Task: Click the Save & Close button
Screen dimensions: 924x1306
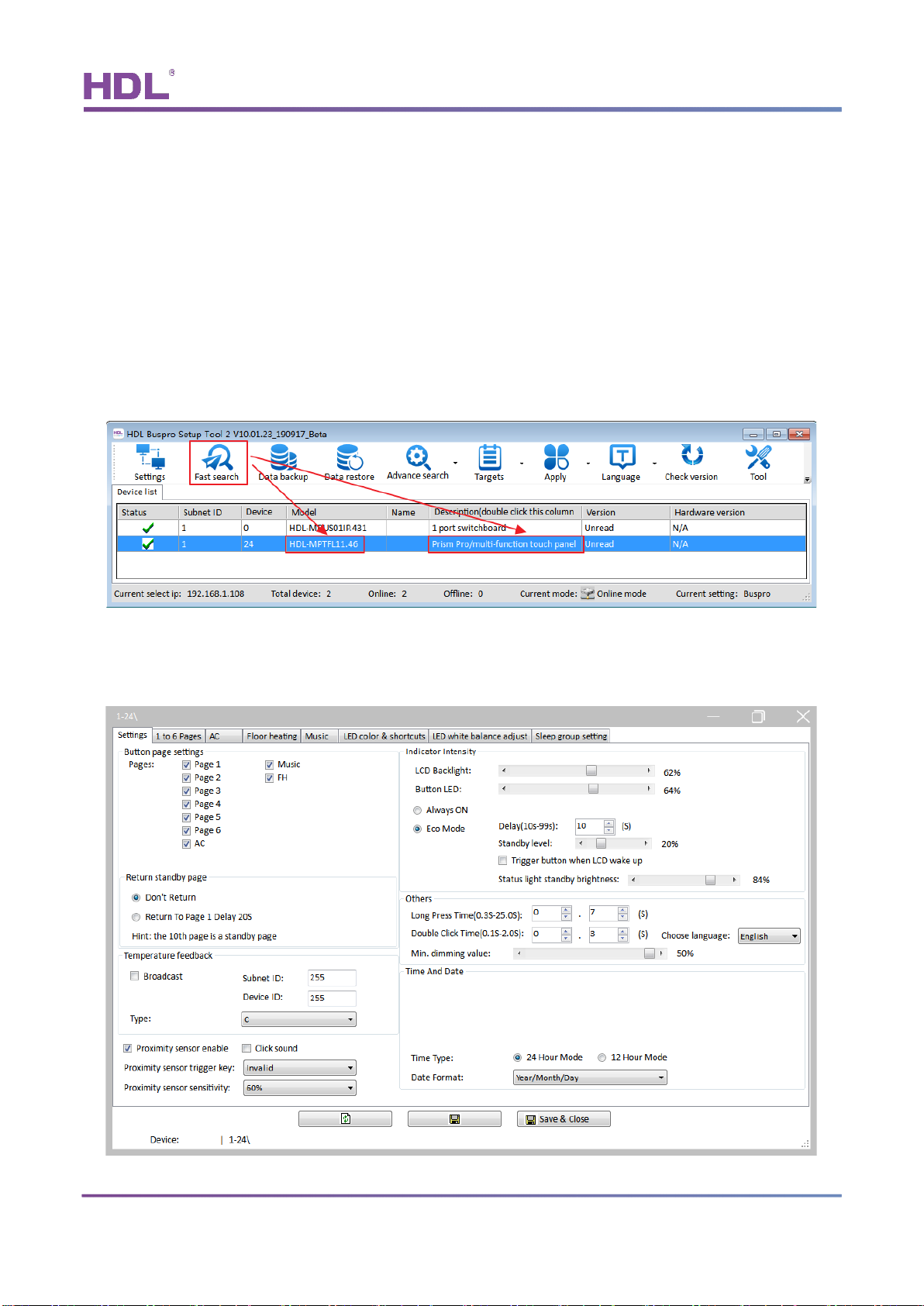Action: [x=564, y=1119]
